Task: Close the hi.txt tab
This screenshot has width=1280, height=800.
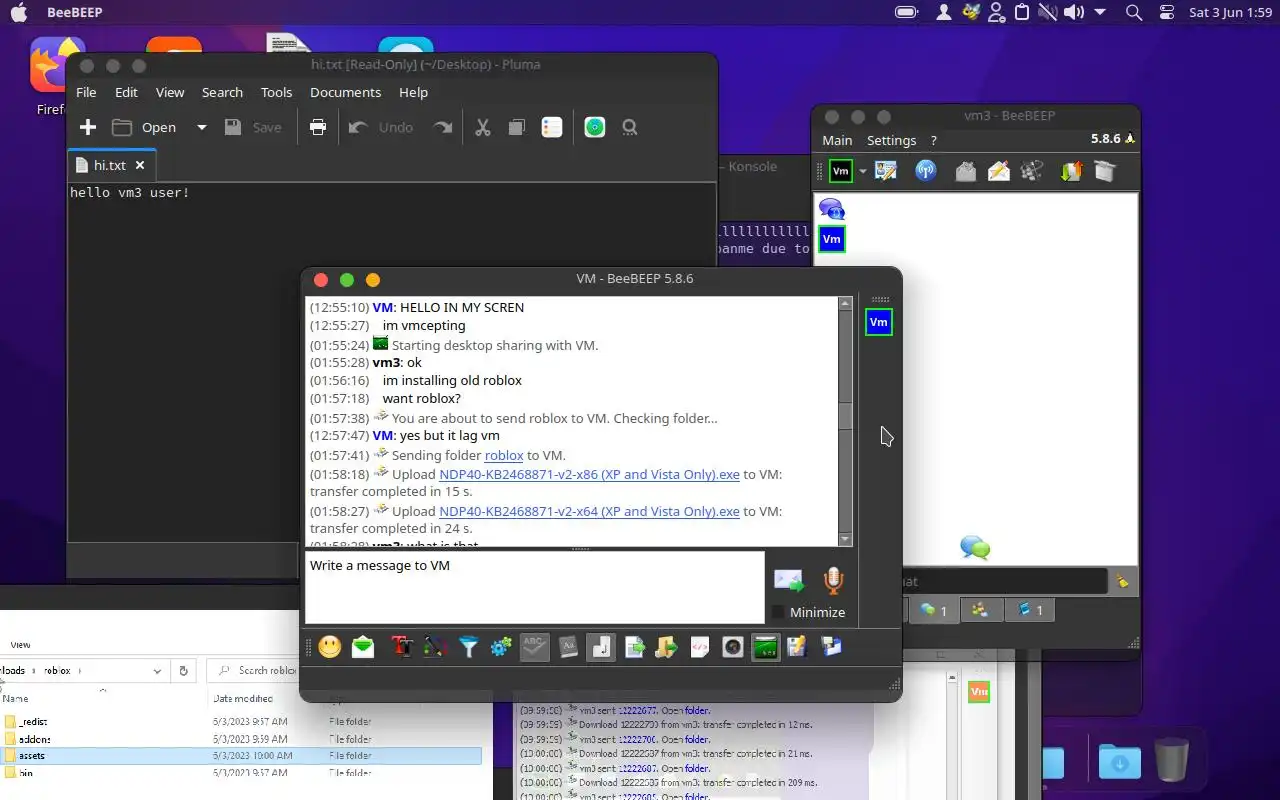Action: (x=140, y=165)
